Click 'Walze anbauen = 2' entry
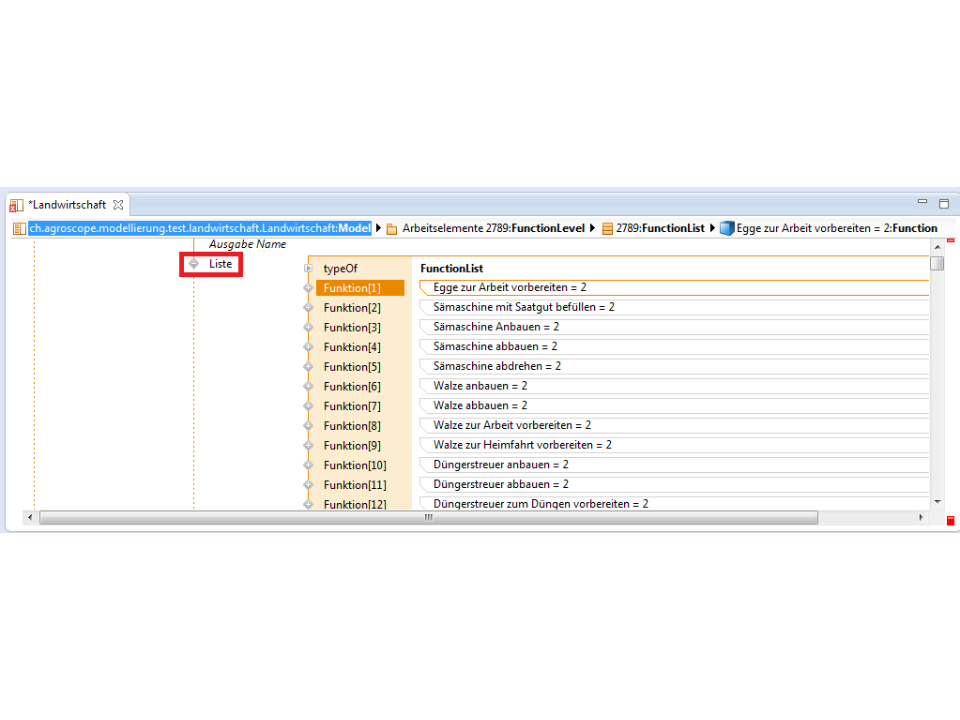 pos(480,386)
